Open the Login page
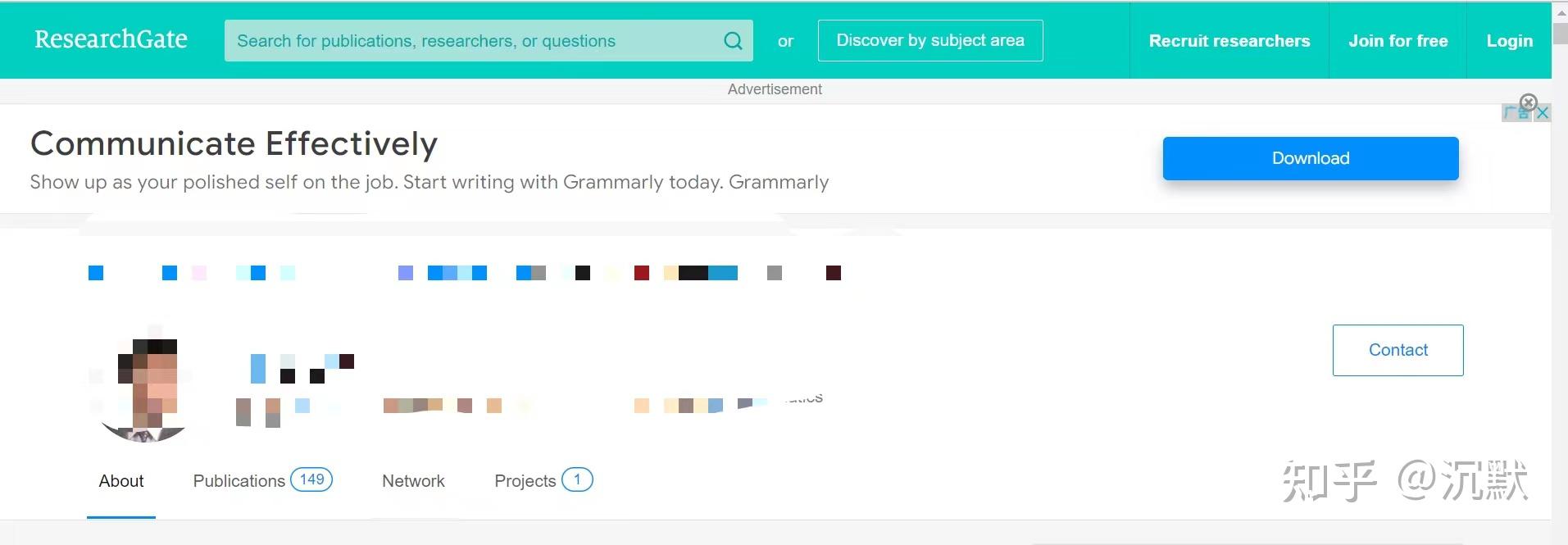This screenshot has width=1568, height=545. tap(1509, 41)
